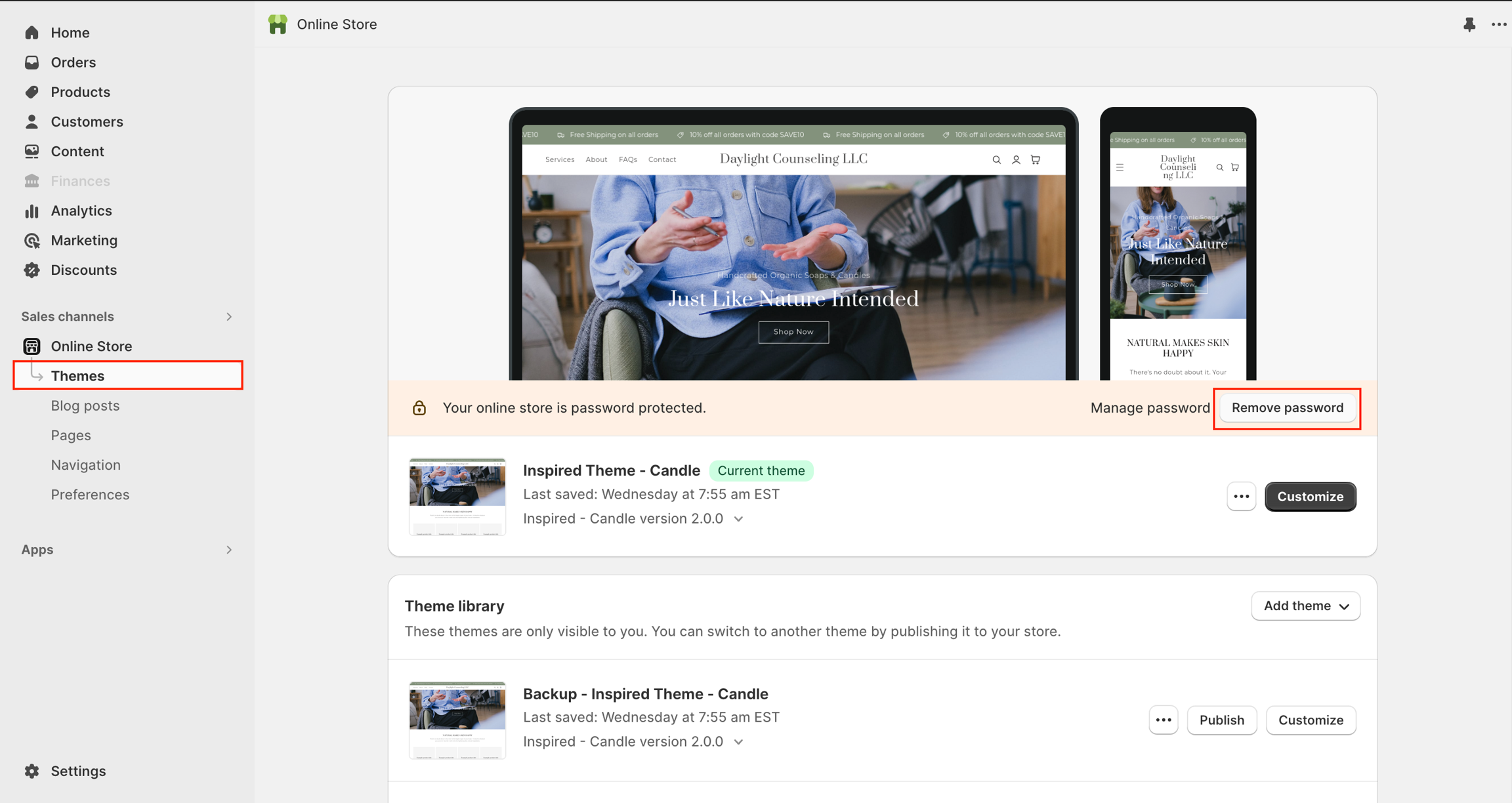Click the pin icon in top bar

point(1469,25)
